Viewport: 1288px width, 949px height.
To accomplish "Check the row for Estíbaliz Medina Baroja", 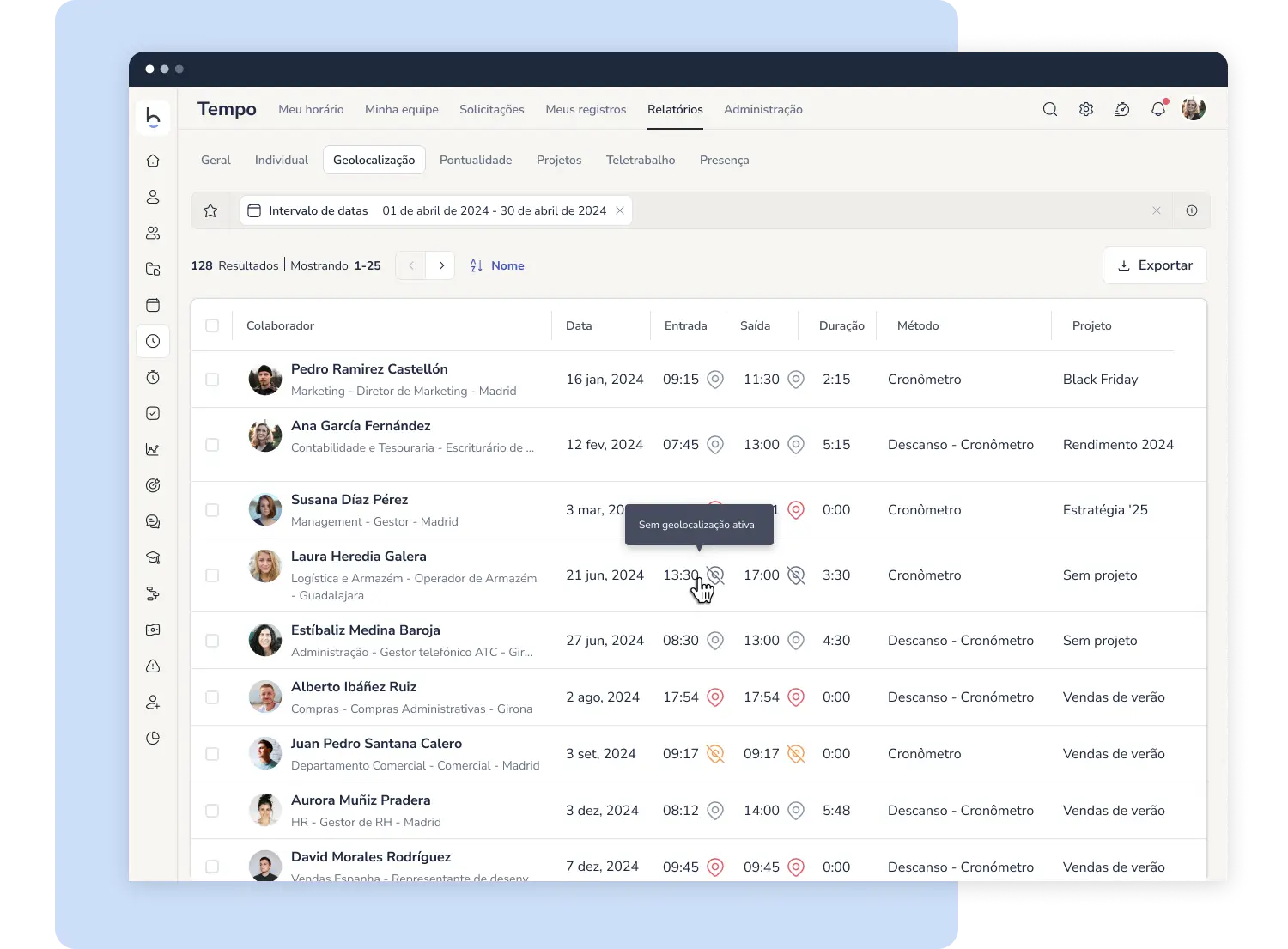I will coord(212,641).
